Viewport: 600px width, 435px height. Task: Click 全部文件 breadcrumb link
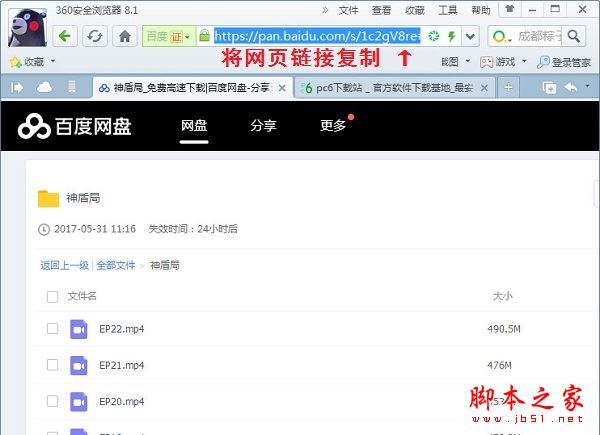pos(116,265)
